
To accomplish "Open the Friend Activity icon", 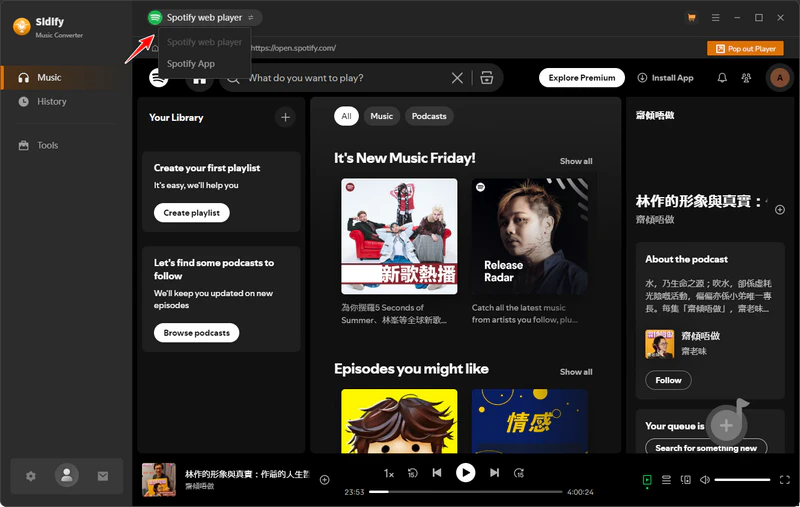I will [x=746, y=78].
